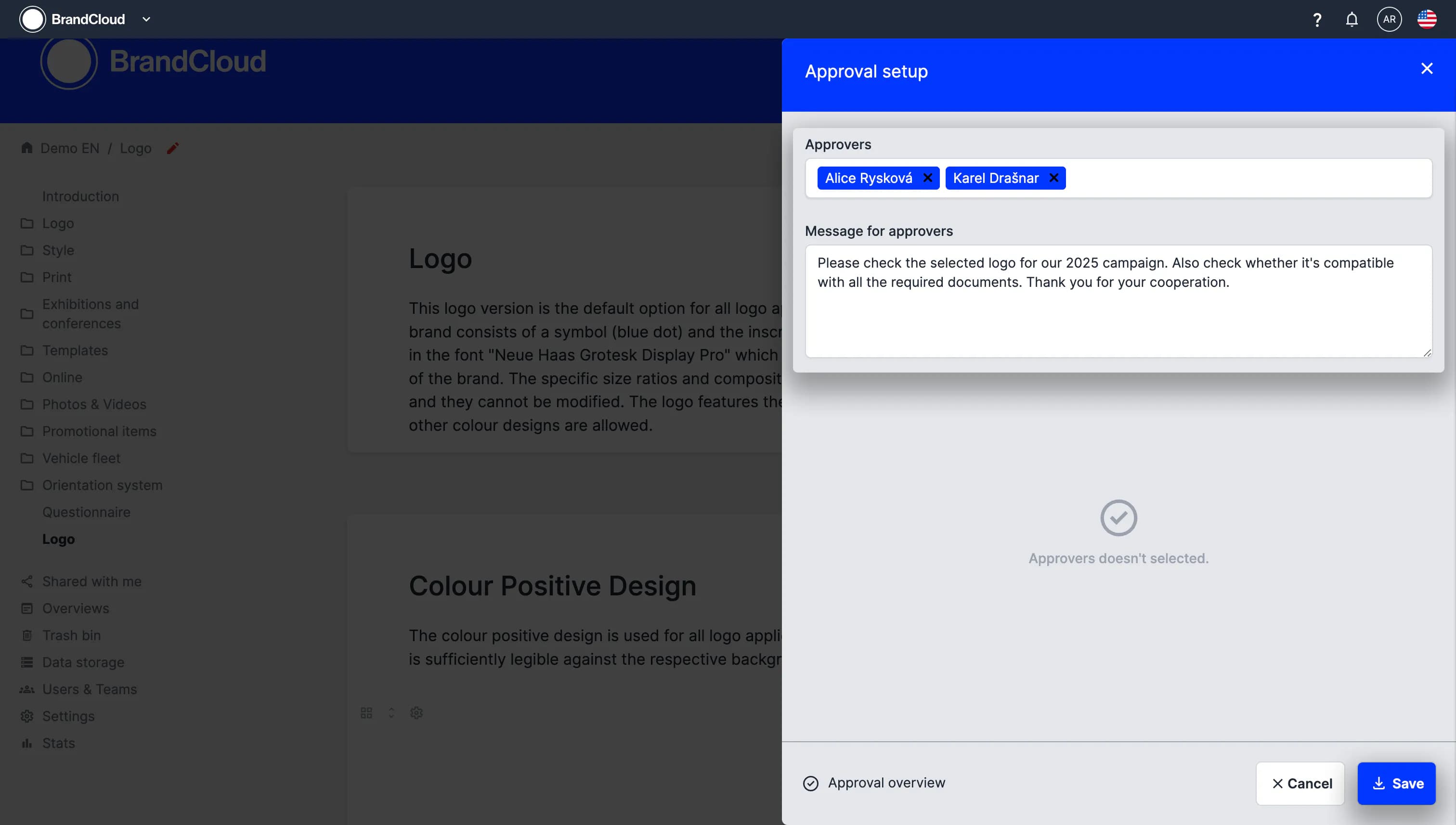The height and width of the screenshot is (825, 1456).
Task: Remove Karel Drašnar from approvers
Action: click(1053, 178)
